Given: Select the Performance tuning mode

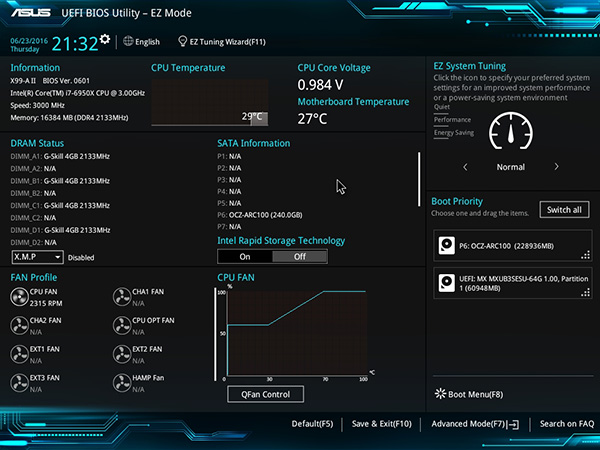Looking at the screenshot, I should coord(452,120).
